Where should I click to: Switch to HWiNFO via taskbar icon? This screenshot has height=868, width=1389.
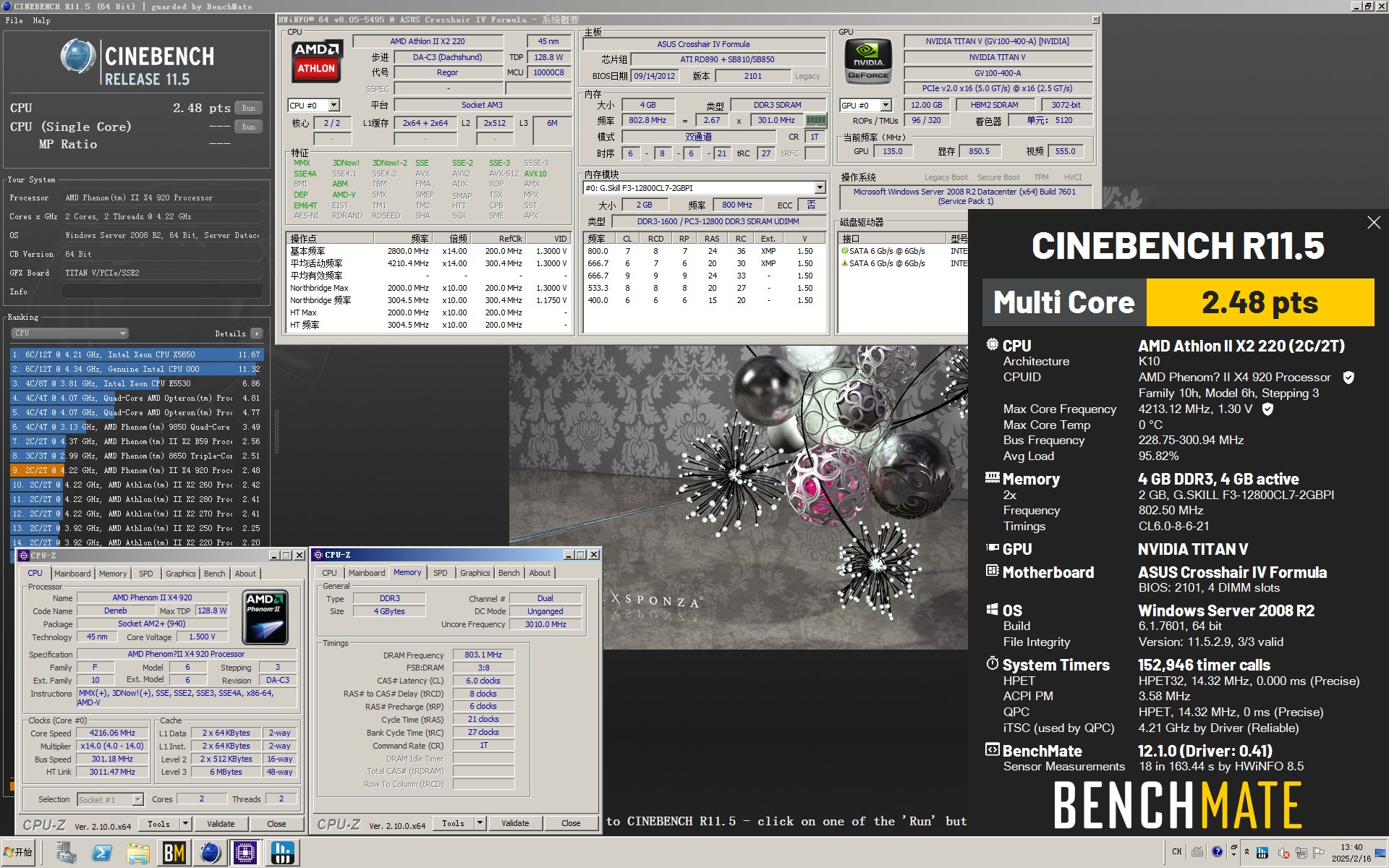(x=281, y=853)
